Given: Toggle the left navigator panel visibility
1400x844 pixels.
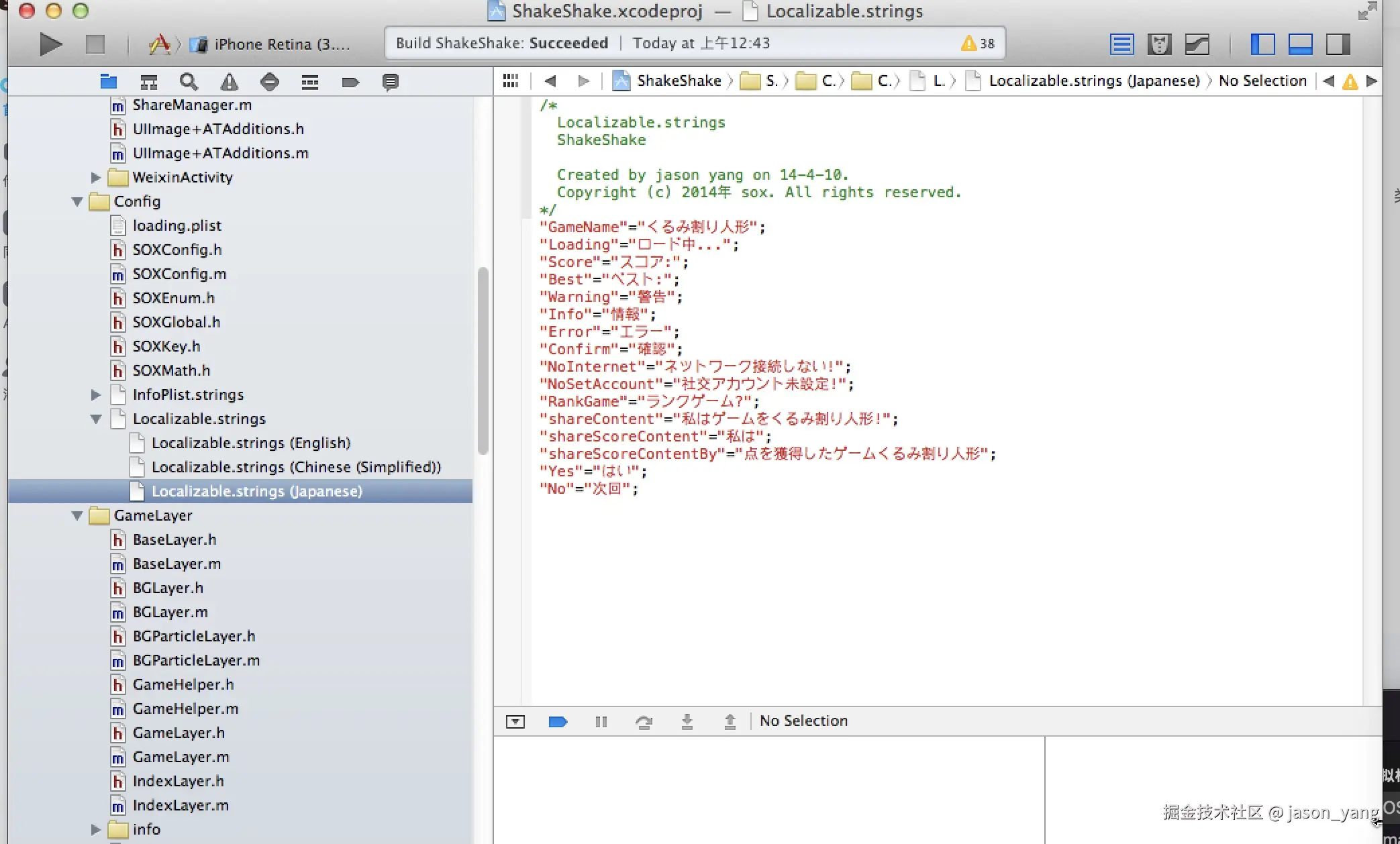Looking at the screenshot, I should pos(1262,44).
